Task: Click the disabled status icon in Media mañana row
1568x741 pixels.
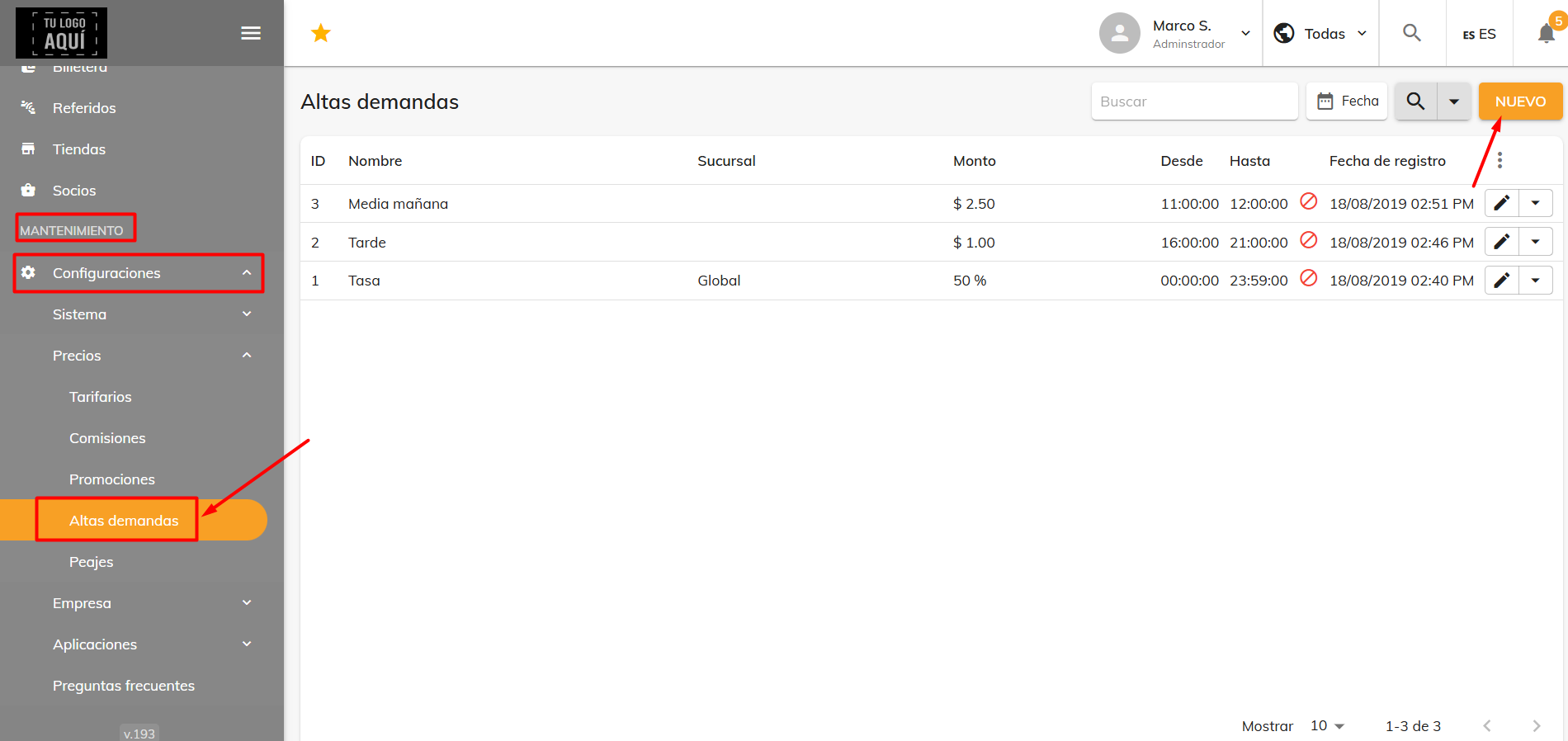Action: pos(1309,201)
